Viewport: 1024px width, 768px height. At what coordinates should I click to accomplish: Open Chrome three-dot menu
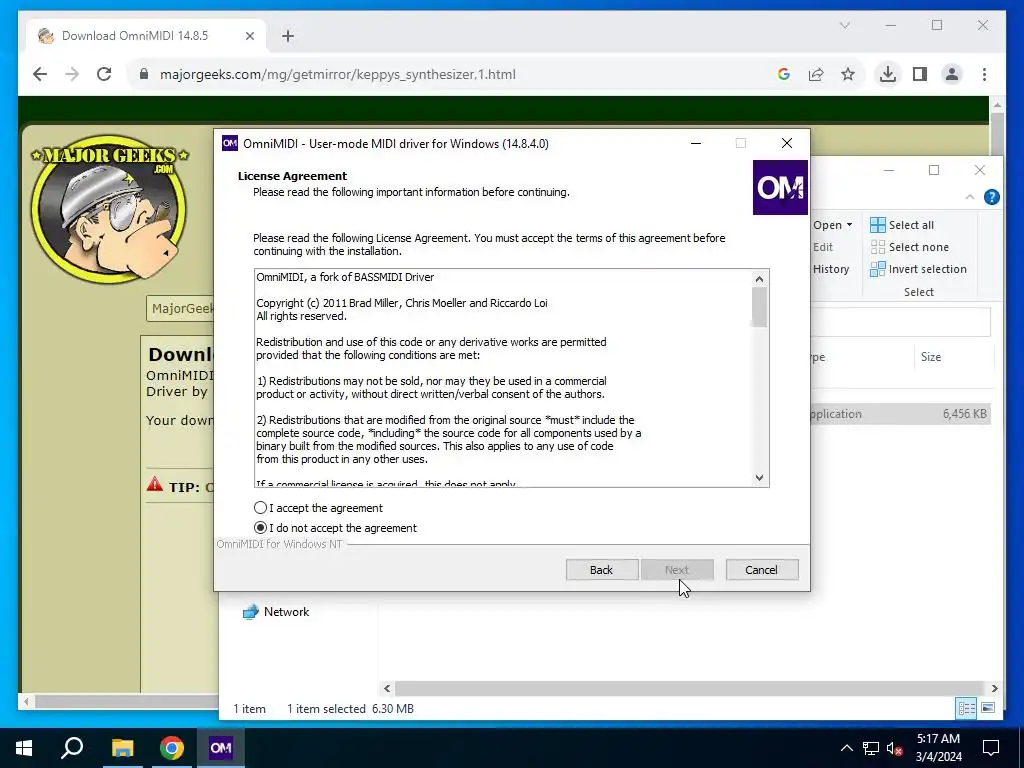click(984, 74)
